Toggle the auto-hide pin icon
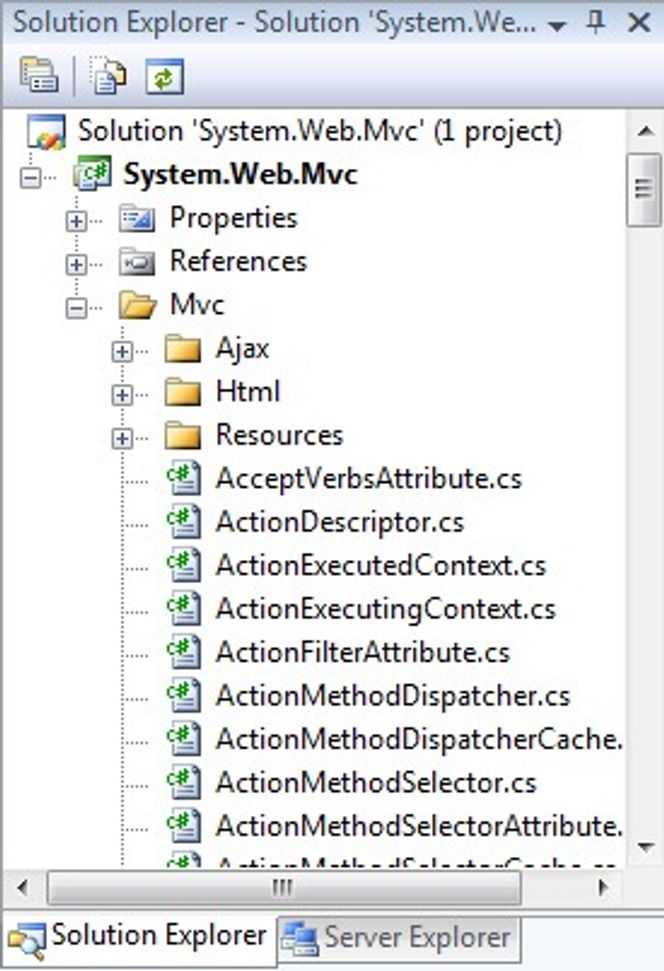The width and height of the screenshot is (664, 971). point(595,23)
